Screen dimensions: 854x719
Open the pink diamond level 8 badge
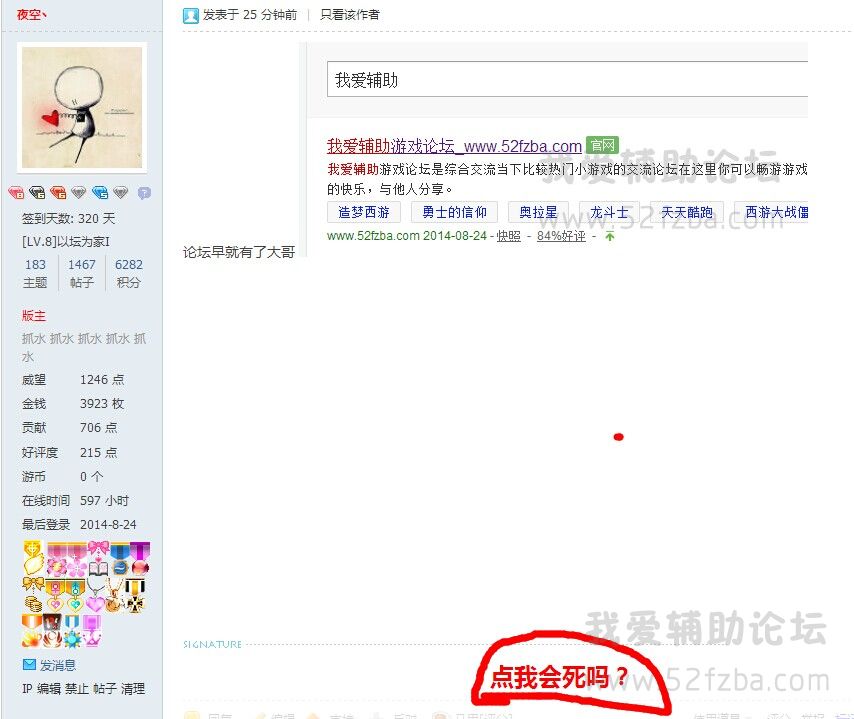16,192
